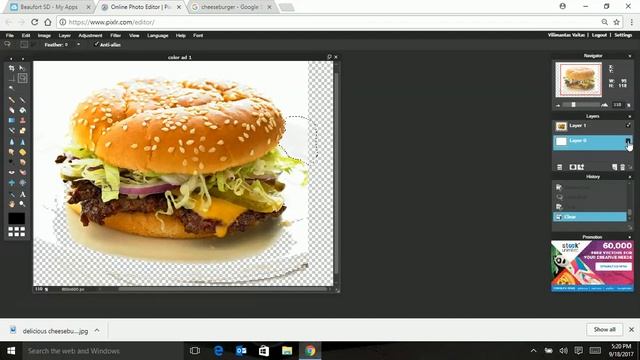Select the Blur tool
This screenshot has height=360, width=640.
pyautogui.click(x=11, y=142)
